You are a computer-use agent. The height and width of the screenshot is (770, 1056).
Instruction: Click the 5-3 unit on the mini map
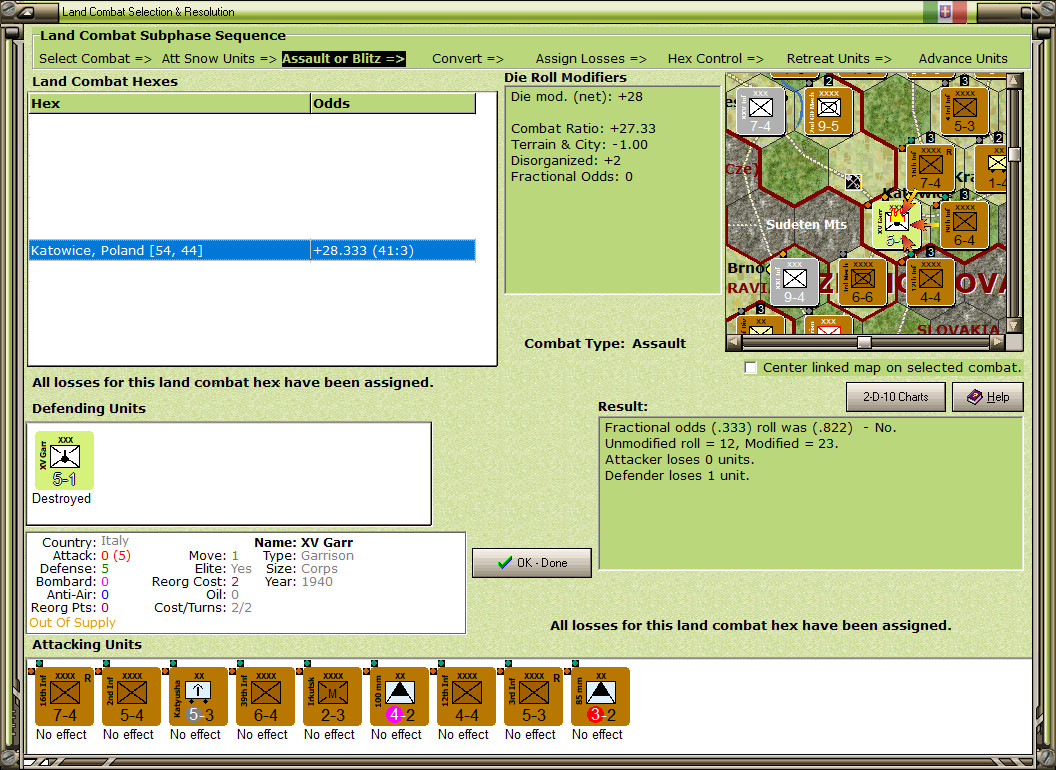(x=964, y=111)
